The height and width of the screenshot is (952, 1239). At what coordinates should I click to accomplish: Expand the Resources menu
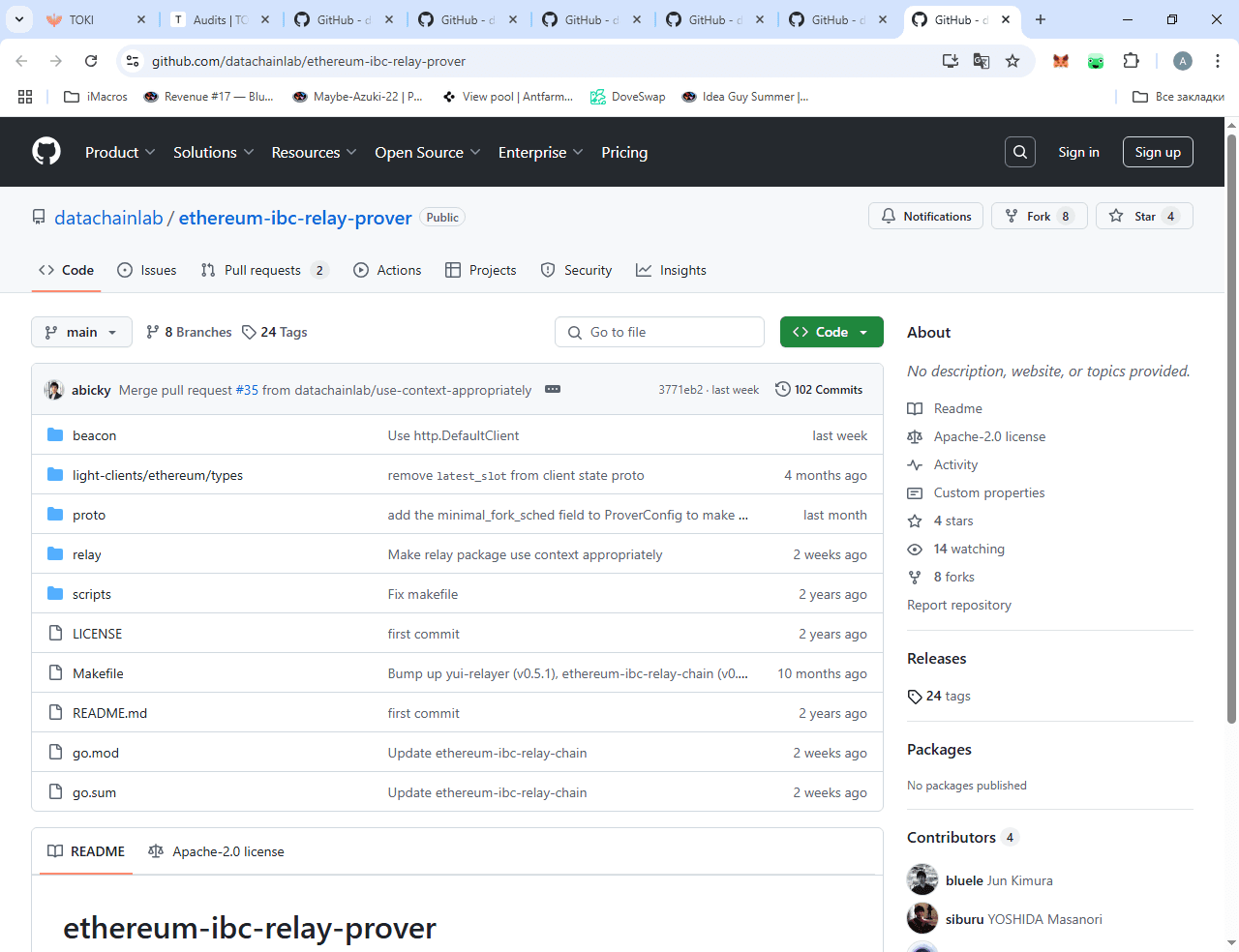(314, 152)
